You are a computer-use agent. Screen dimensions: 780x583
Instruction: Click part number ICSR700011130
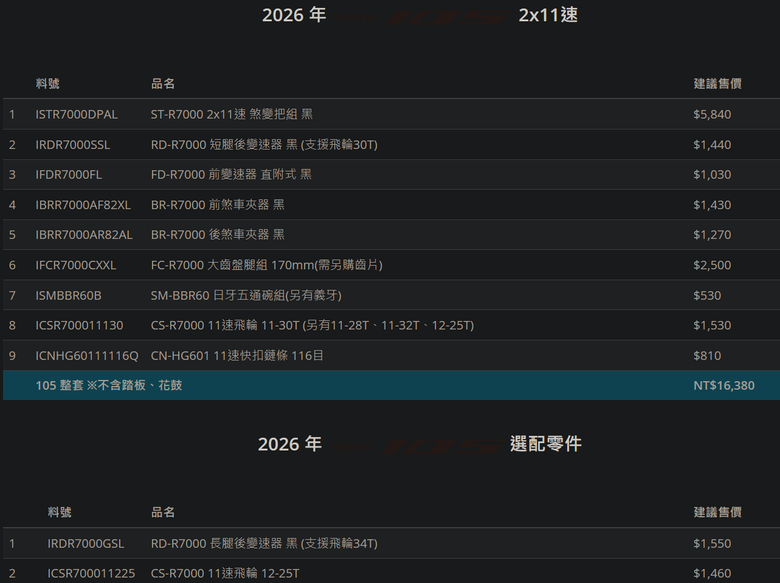[79, 325]
